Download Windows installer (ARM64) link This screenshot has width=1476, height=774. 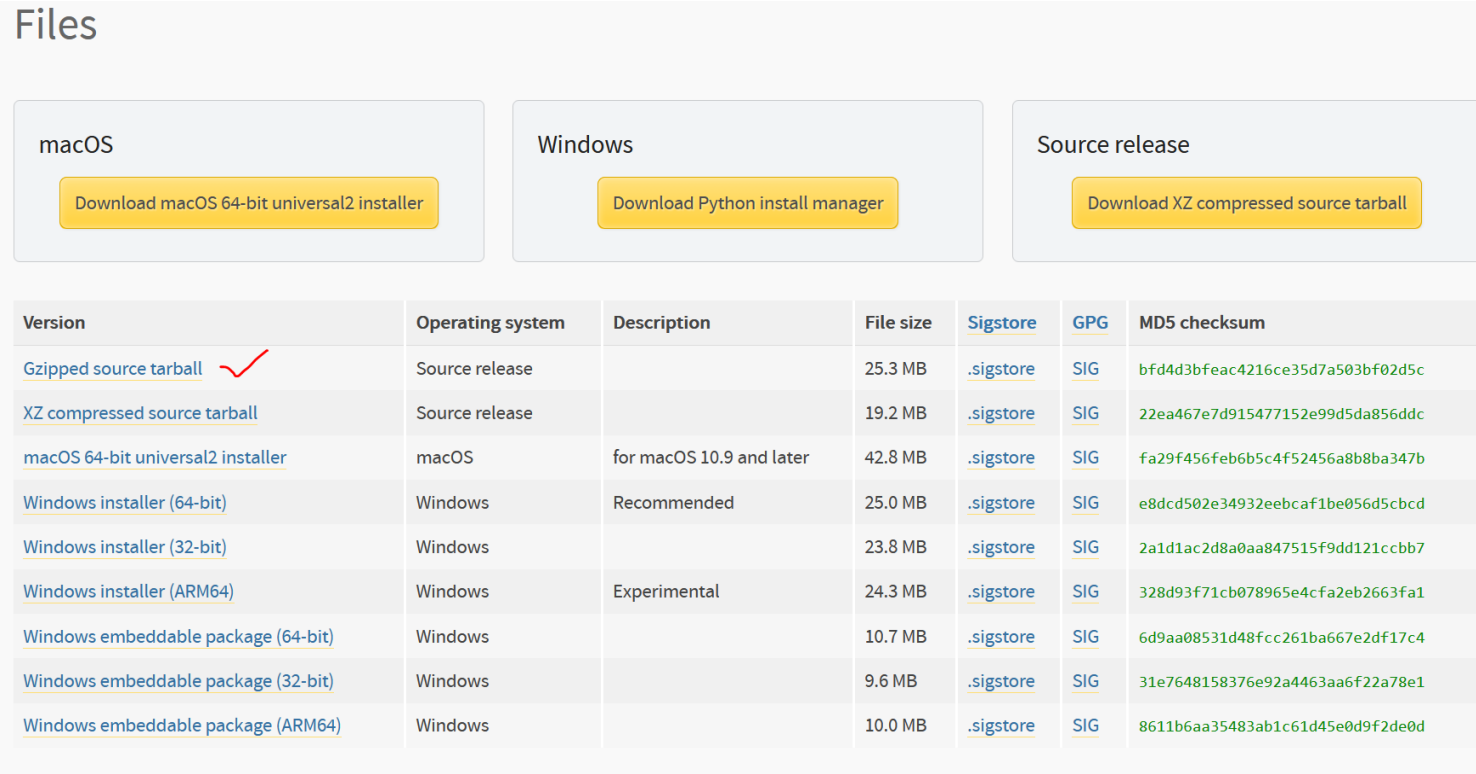click(128, 592)
